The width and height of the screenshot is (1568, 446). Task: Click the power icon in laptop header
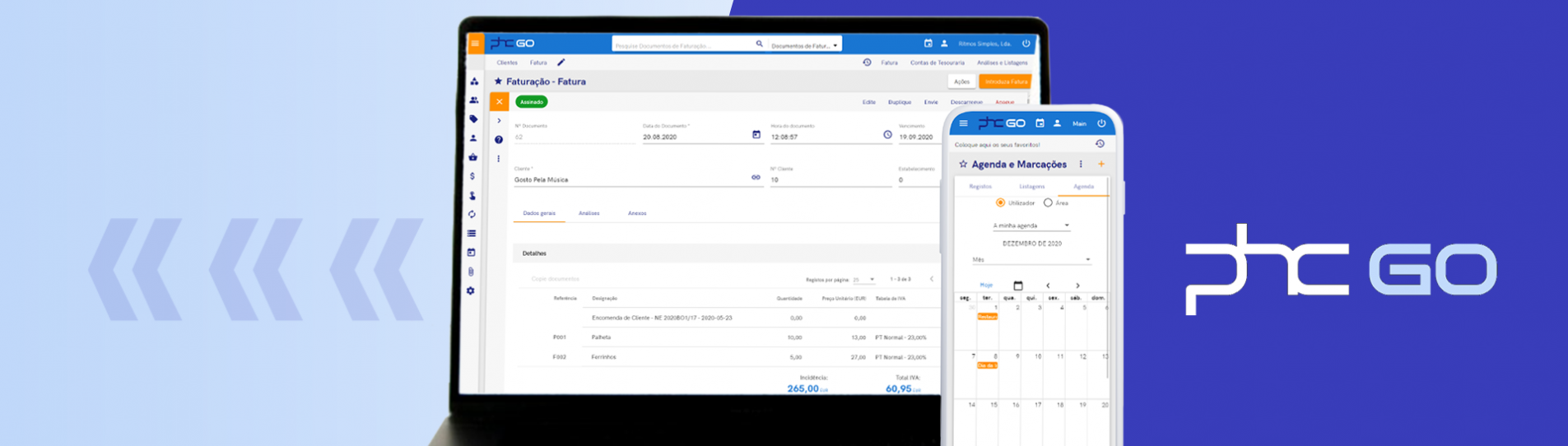tap(1026, 44)
